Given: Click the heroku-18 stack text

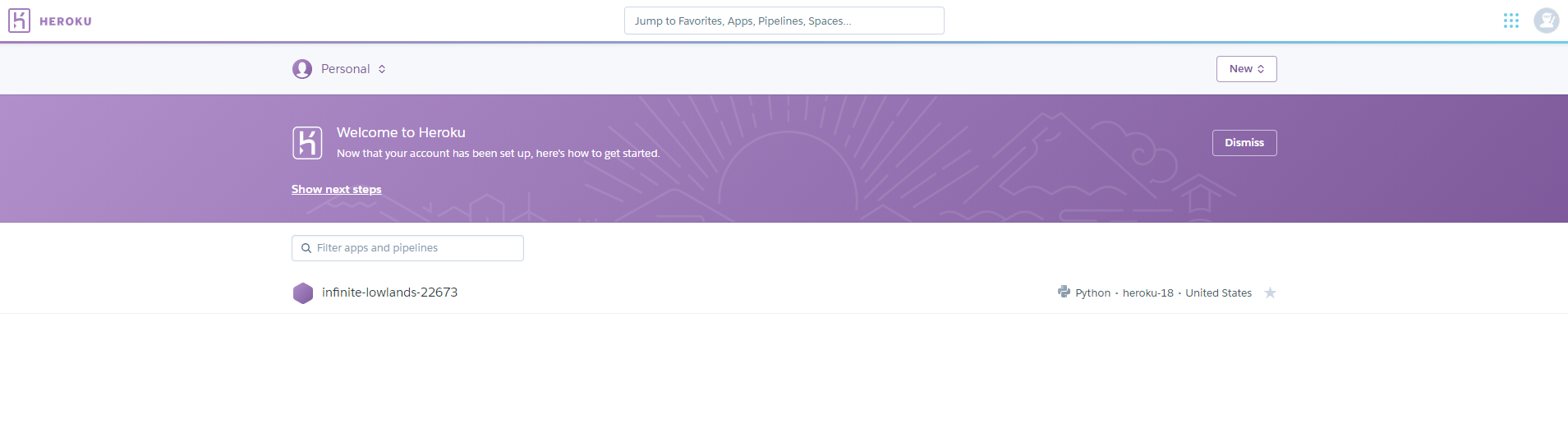Looking at the screenshot, I should tap(1147, 293).
